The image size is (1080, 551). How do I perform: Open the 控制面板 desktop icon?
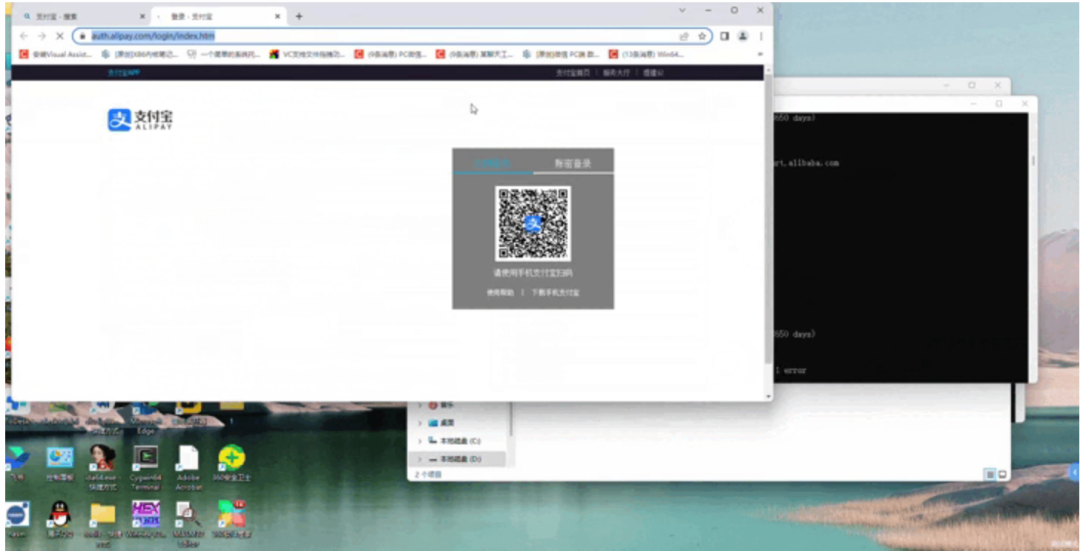pyautogui.click(x=60, y=464)
